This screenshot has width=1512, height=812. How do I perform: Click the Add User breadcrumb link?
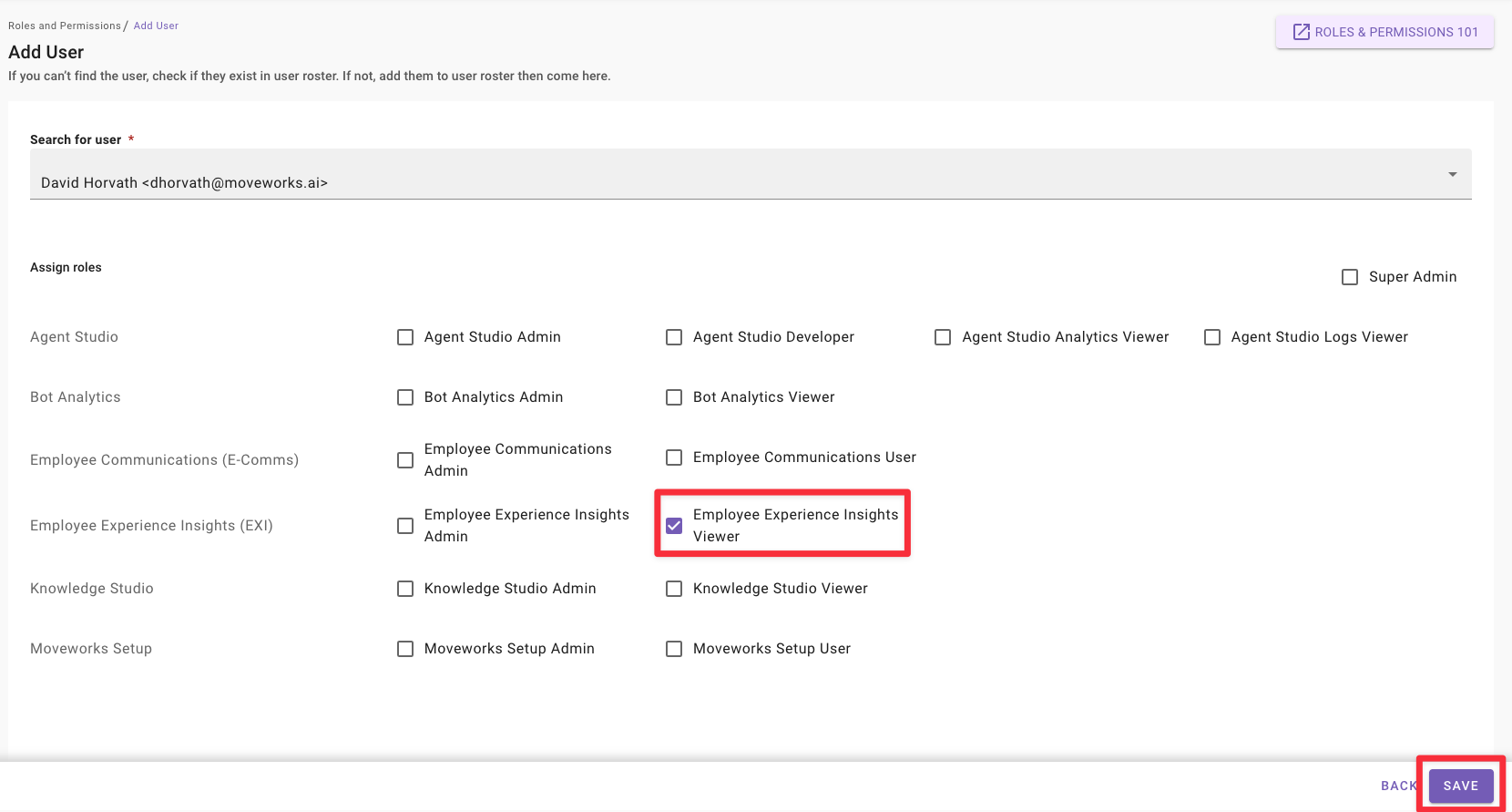(156, 26)
